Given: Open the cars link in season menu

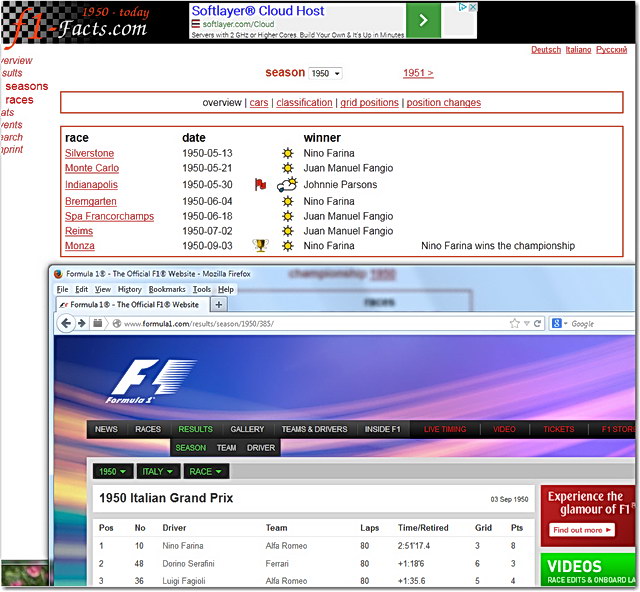Looking at the screenshot, I should (x=259, y=102).
